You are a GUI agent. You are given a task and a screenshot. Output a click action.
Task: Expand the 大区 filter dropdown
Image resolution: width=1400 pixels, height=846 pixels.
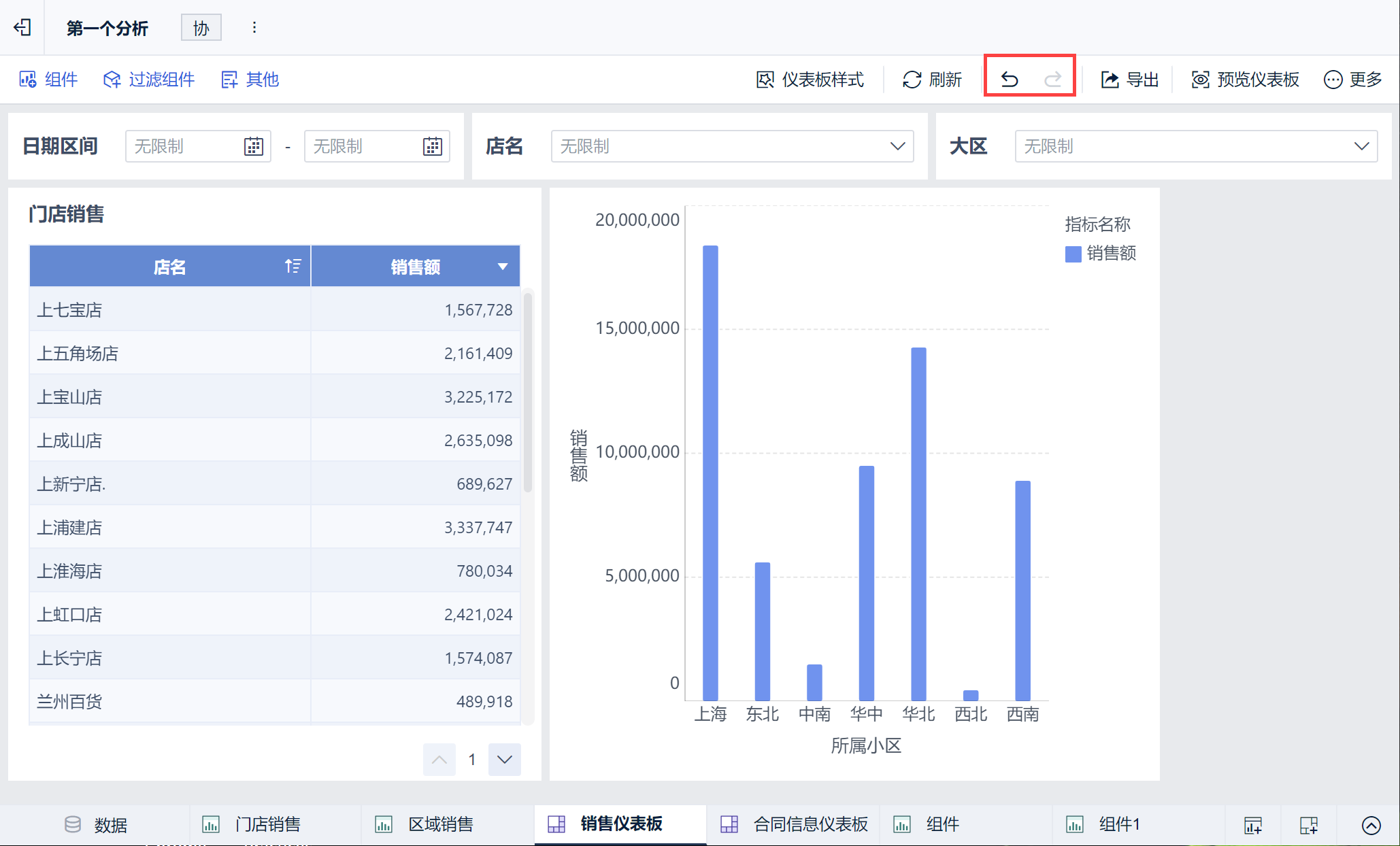click(1361, 146)
